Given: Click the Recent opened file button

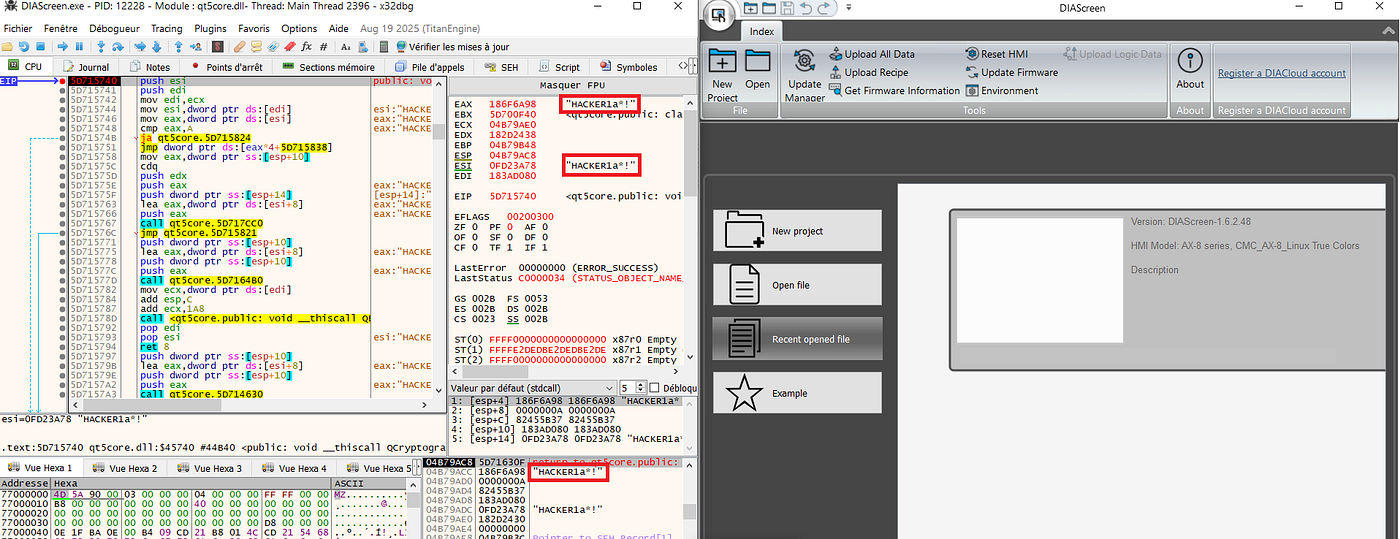Looking at the screenshot, I should 797,339.
